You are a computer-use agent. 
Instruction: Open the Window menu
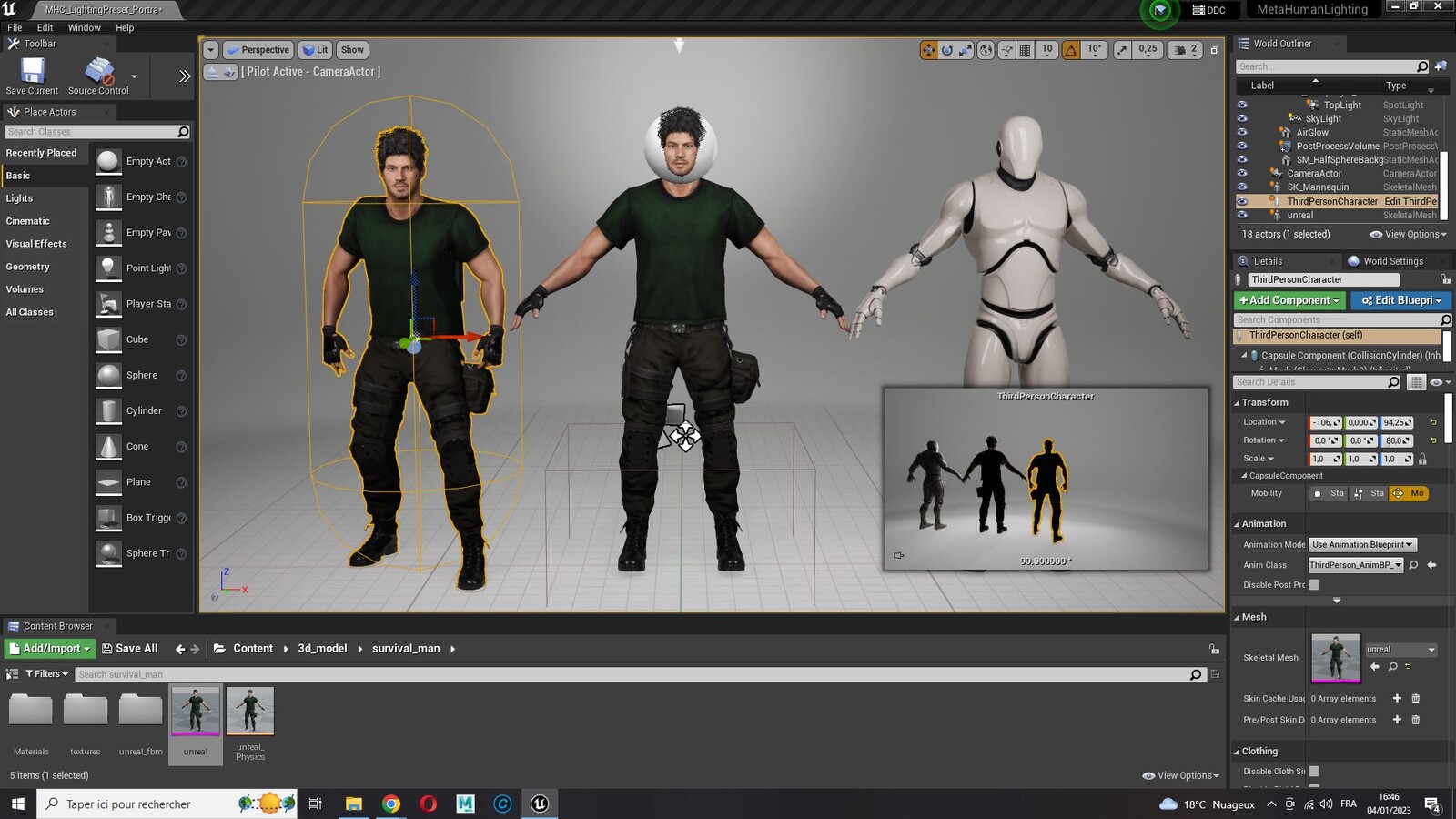pyautogui.click(x=84, y=28)
